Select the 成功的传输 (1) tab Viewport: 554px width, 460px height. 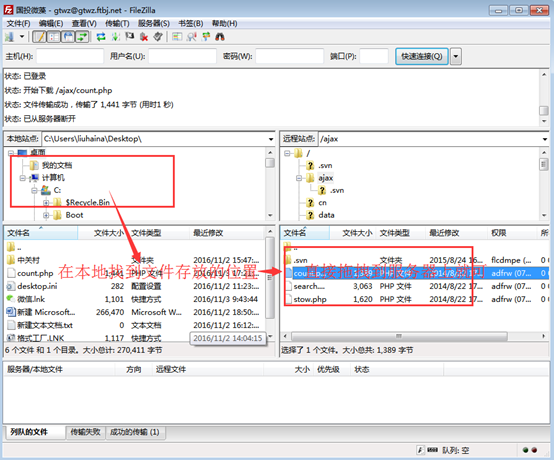click(135, 432)
